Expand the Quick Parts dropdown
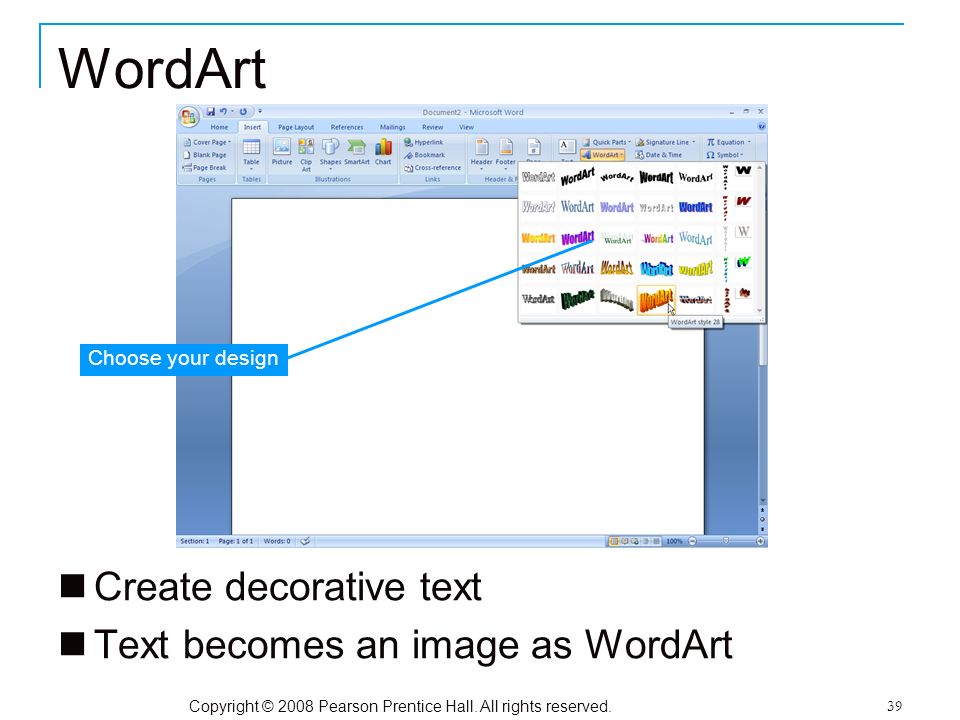 click(x=606, y=142)
